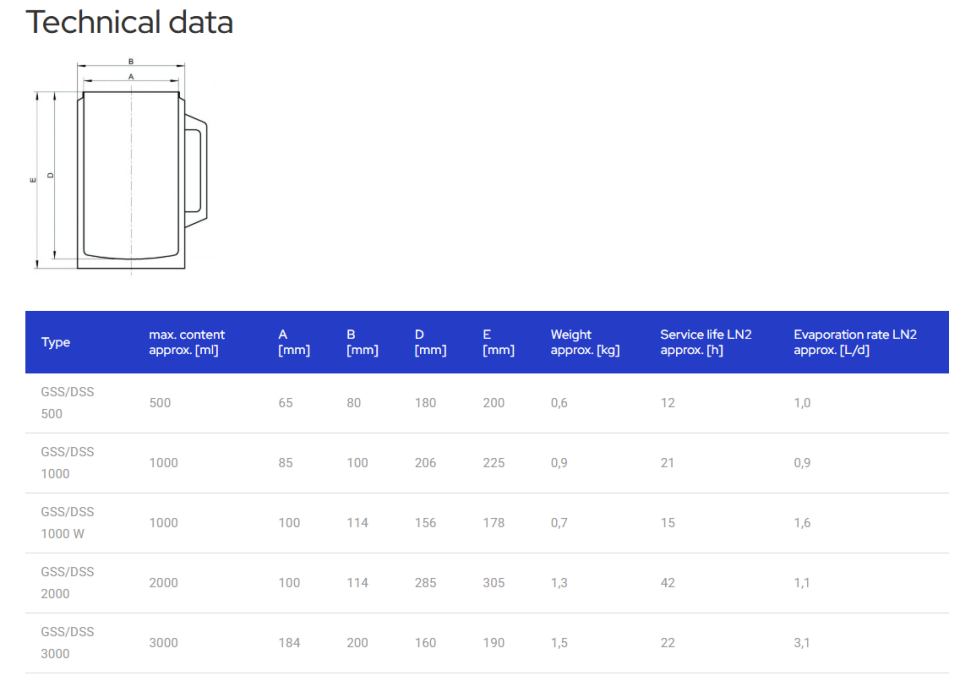960x681 pixels.
Task: Click the D [mm] column header
Action: [430, 342]
